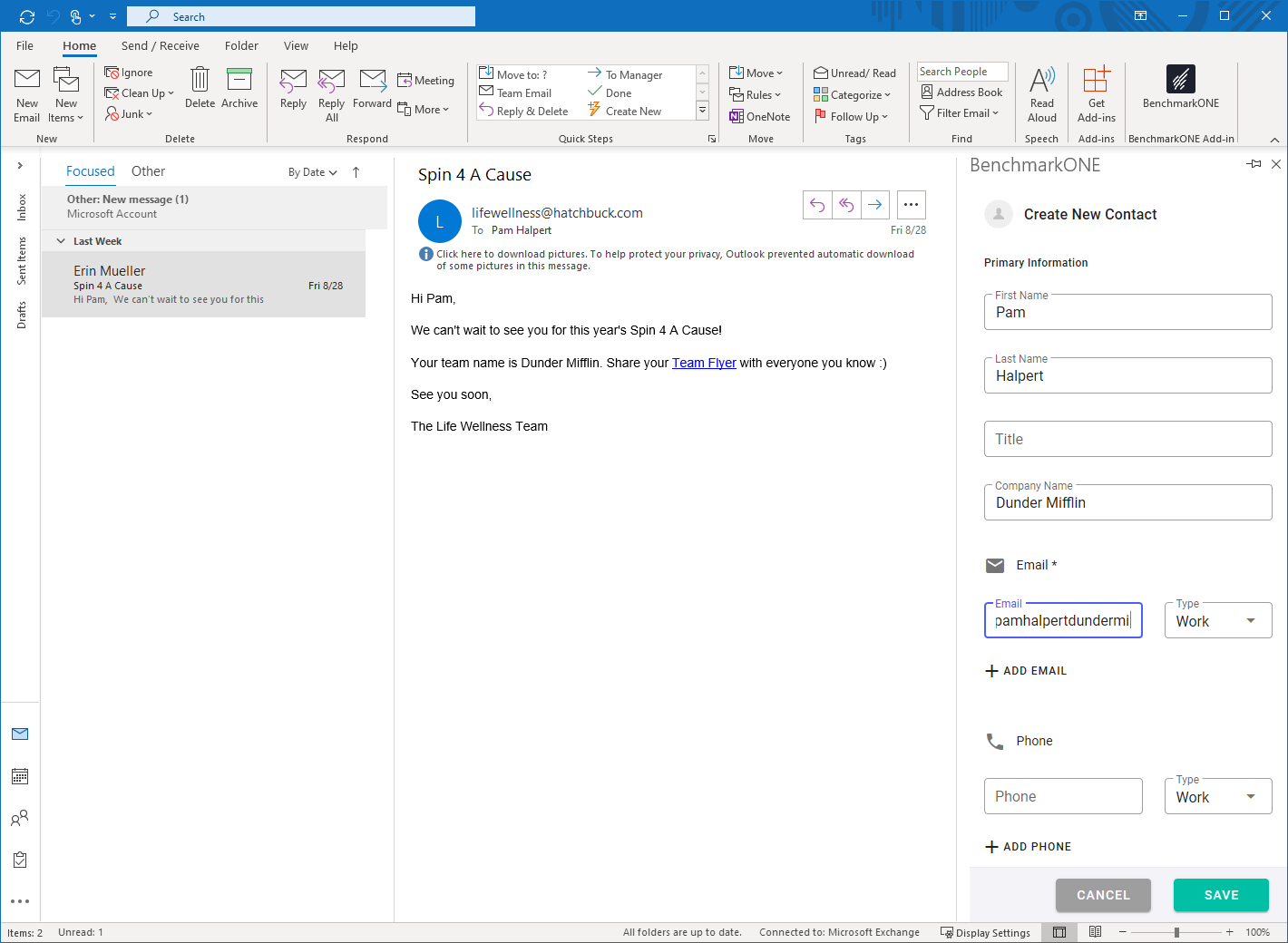Click Reply All in ribbon
This screenshot has width=1288, height=943.
click(x=332, y=94)
